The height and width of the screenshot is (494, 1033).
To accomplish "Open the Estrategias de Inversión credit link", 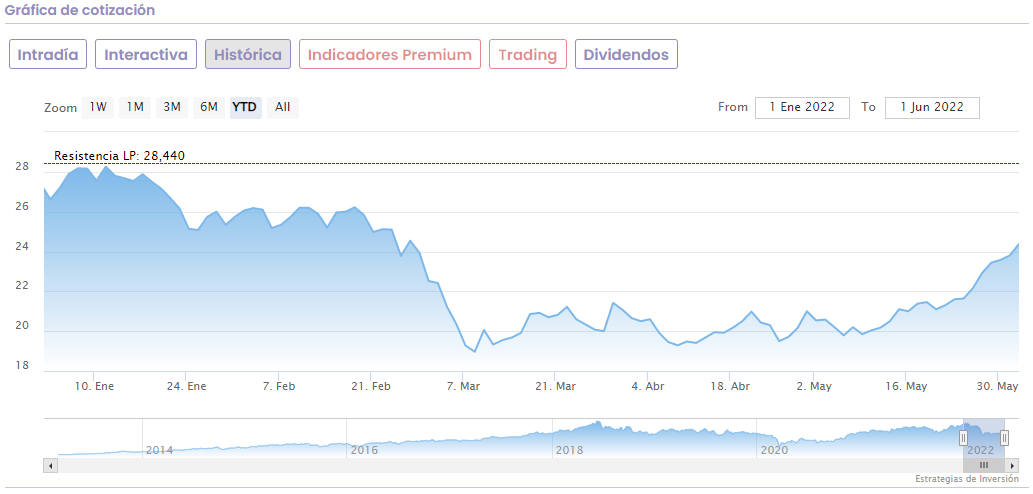I will [x=966, y=479].
